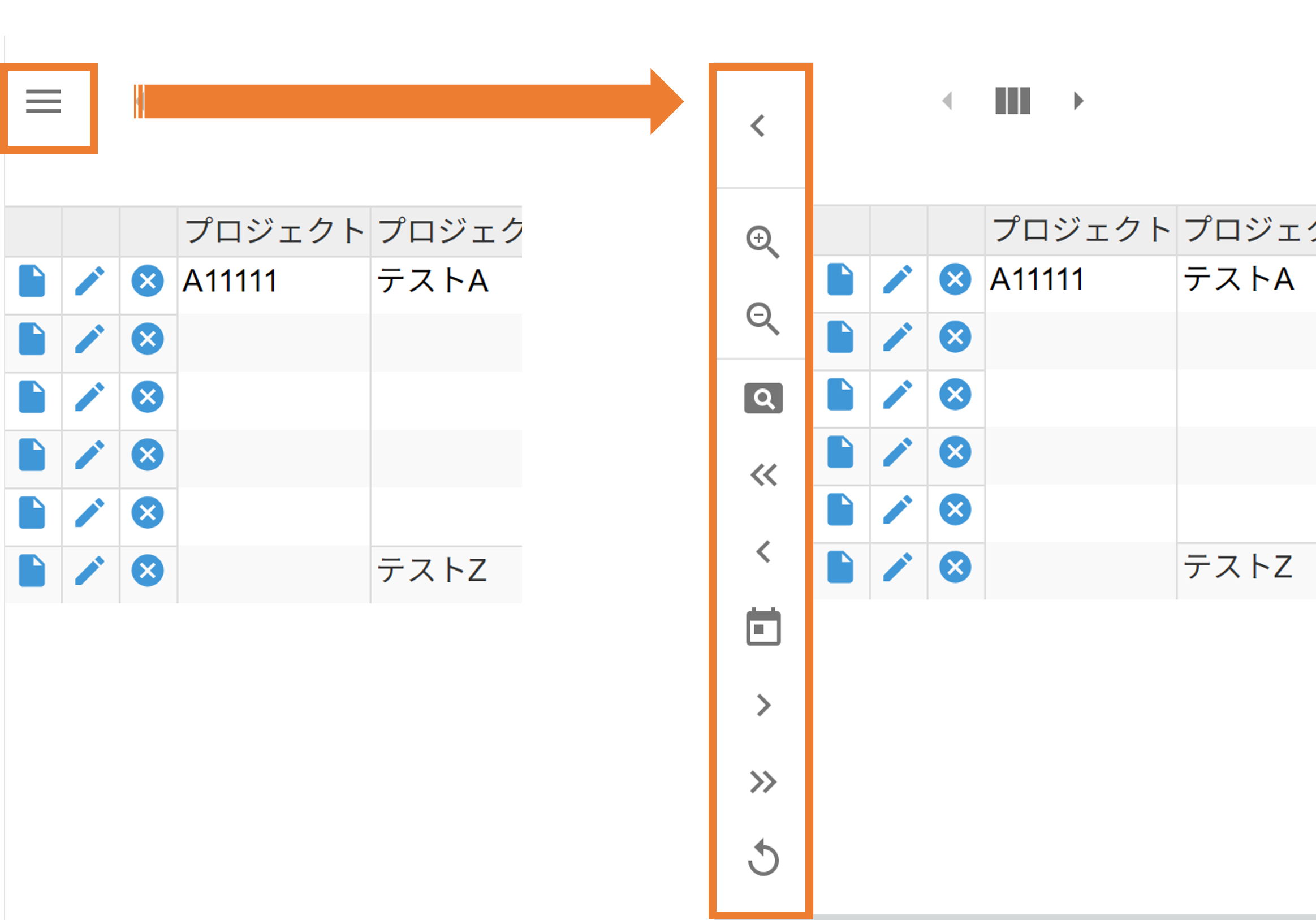Click the reset rotate-back icon
Screen dimensions: 1316x920
[x=763, y=858]
